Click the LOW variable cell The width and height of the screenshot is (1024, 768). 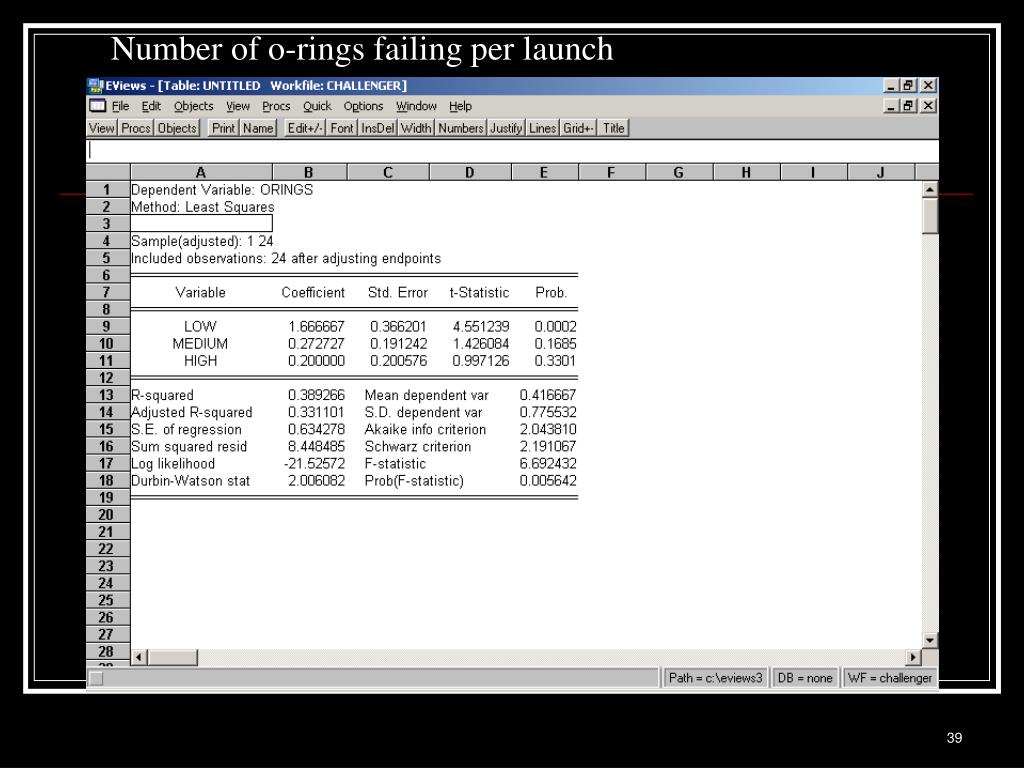pyautogui.click(x=200, y=327)
